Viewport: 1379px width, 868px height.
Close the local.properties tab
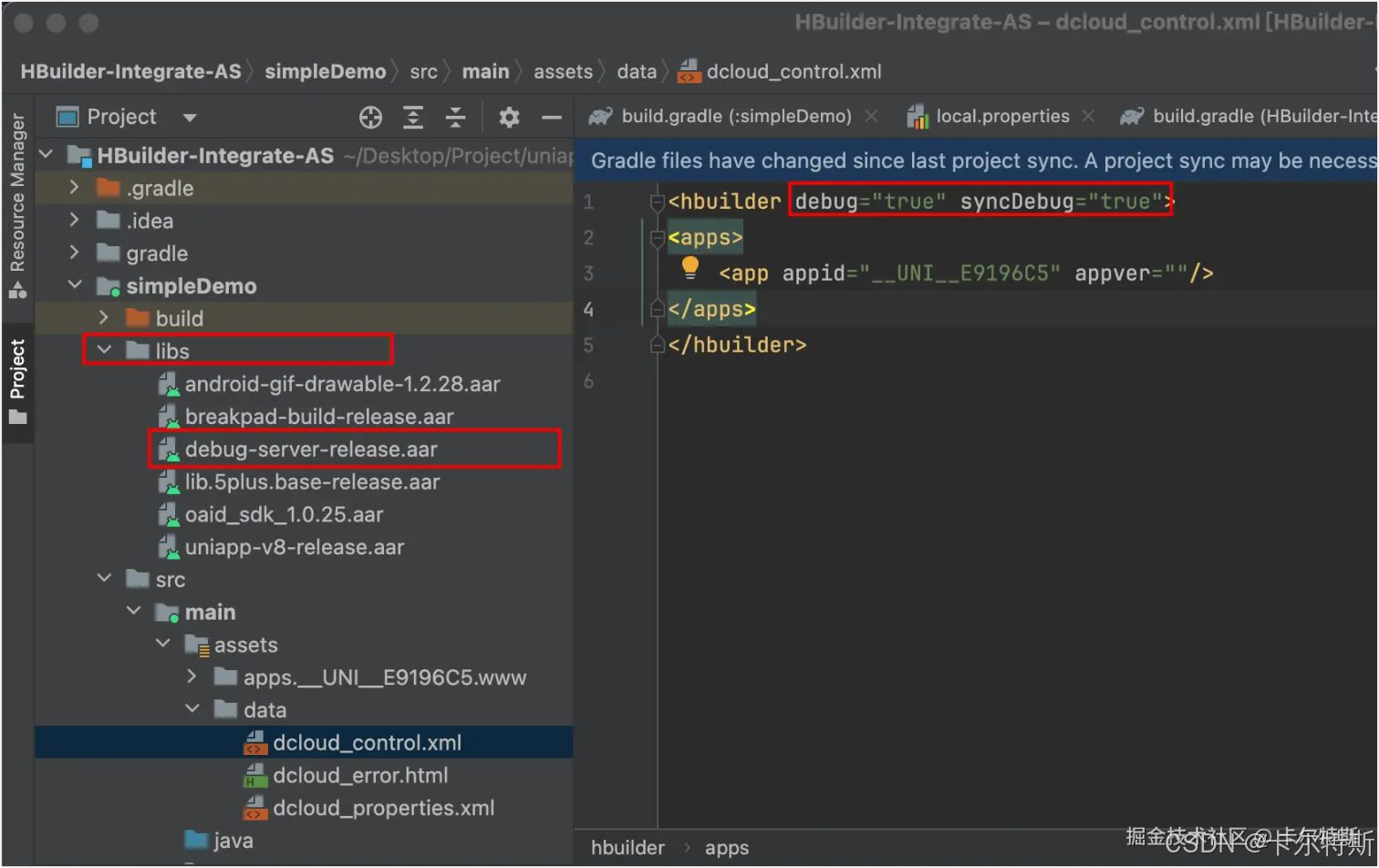pos(1088,116)
